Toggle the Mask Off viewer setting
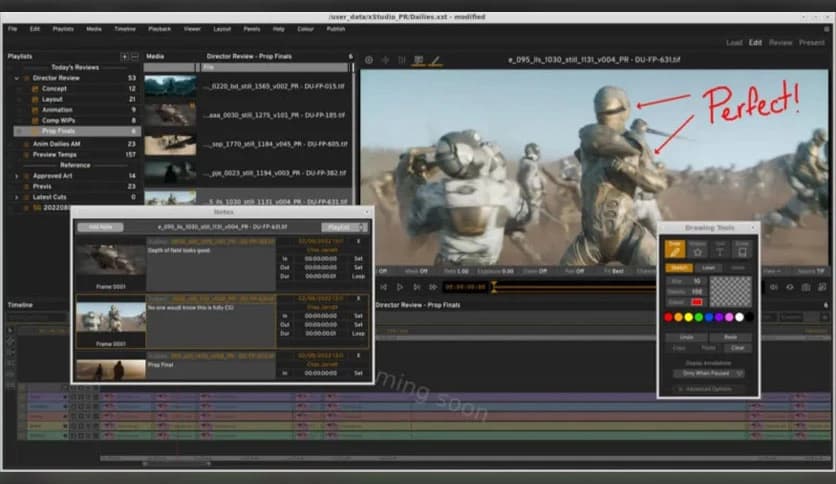This screenshot has height=484, width=836. [x=416, y=271]
